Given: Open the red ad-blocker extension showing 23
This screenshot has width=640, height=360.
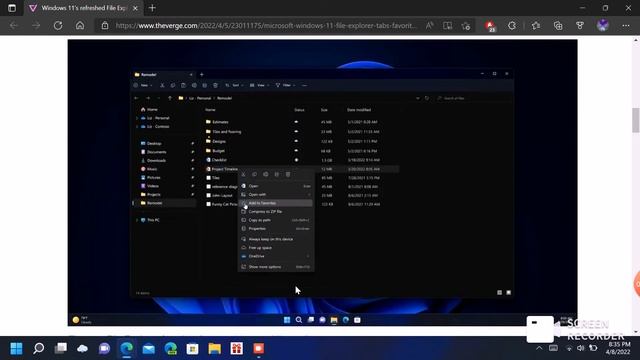Looking at the screenshot, I should tap(490, 26).
